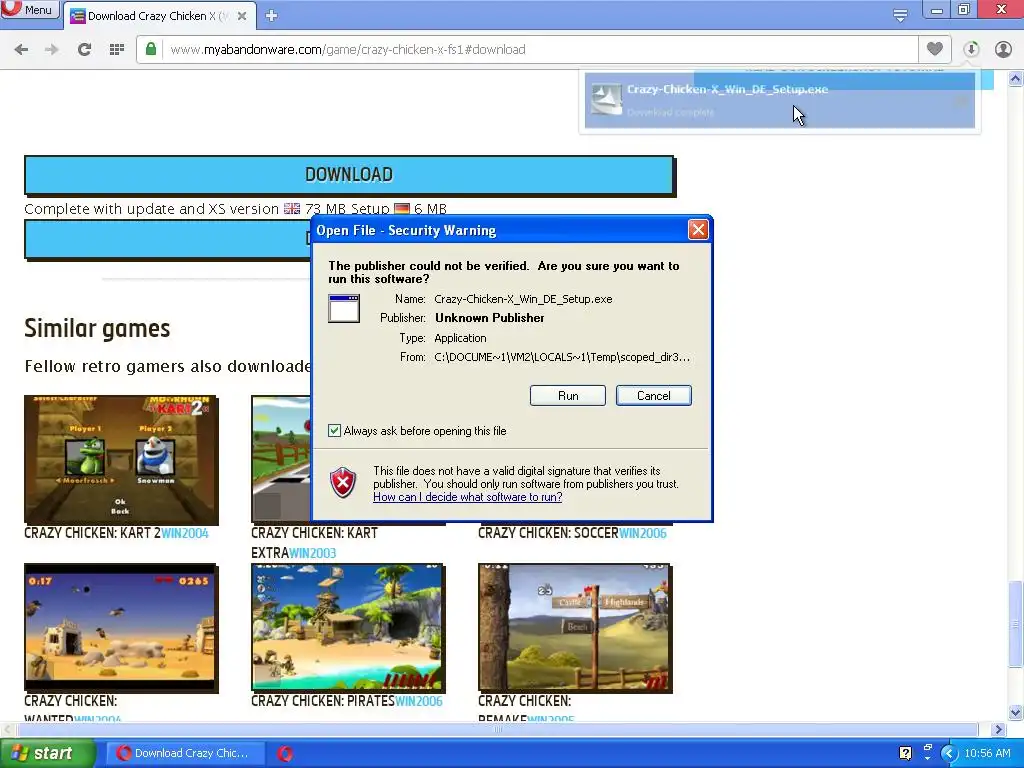Open a new tab with plus button

pos(272,16)
